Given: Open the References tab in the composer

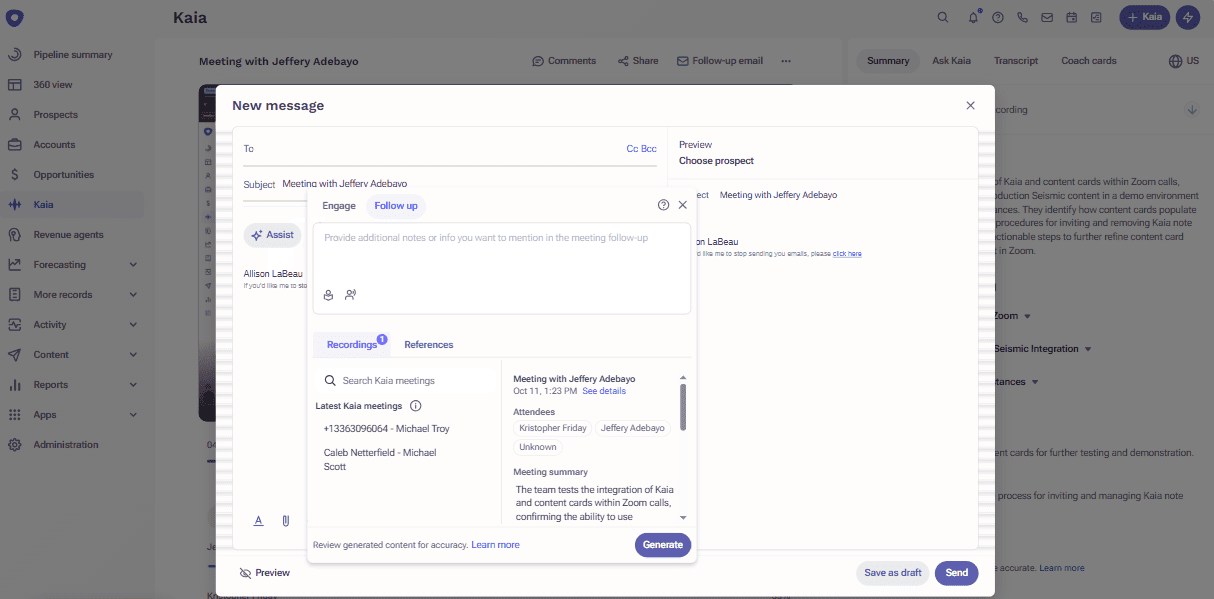Looking at the screenshot, I should [428, 344].
